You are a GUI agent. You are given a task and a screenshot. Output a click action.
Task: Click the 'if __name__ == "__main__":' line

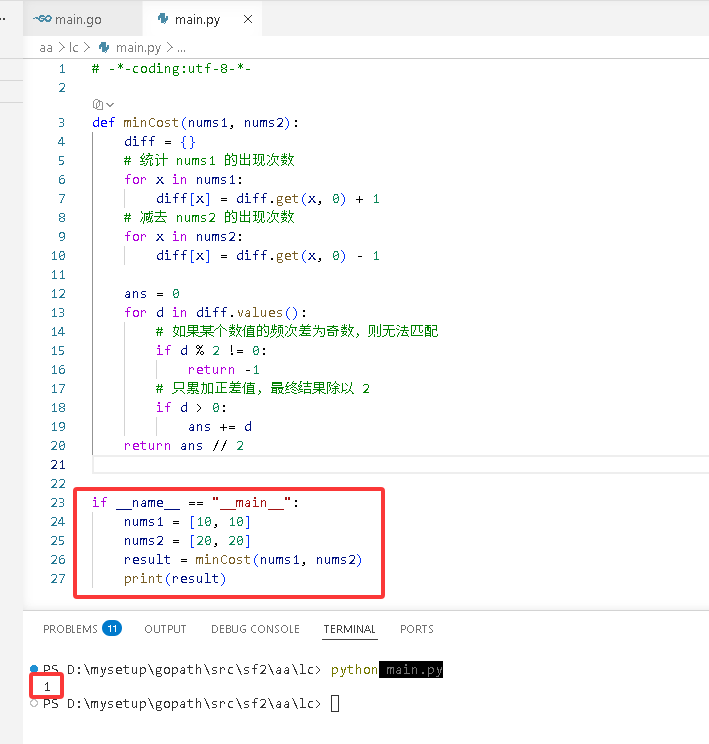click(x=195, y=502)
